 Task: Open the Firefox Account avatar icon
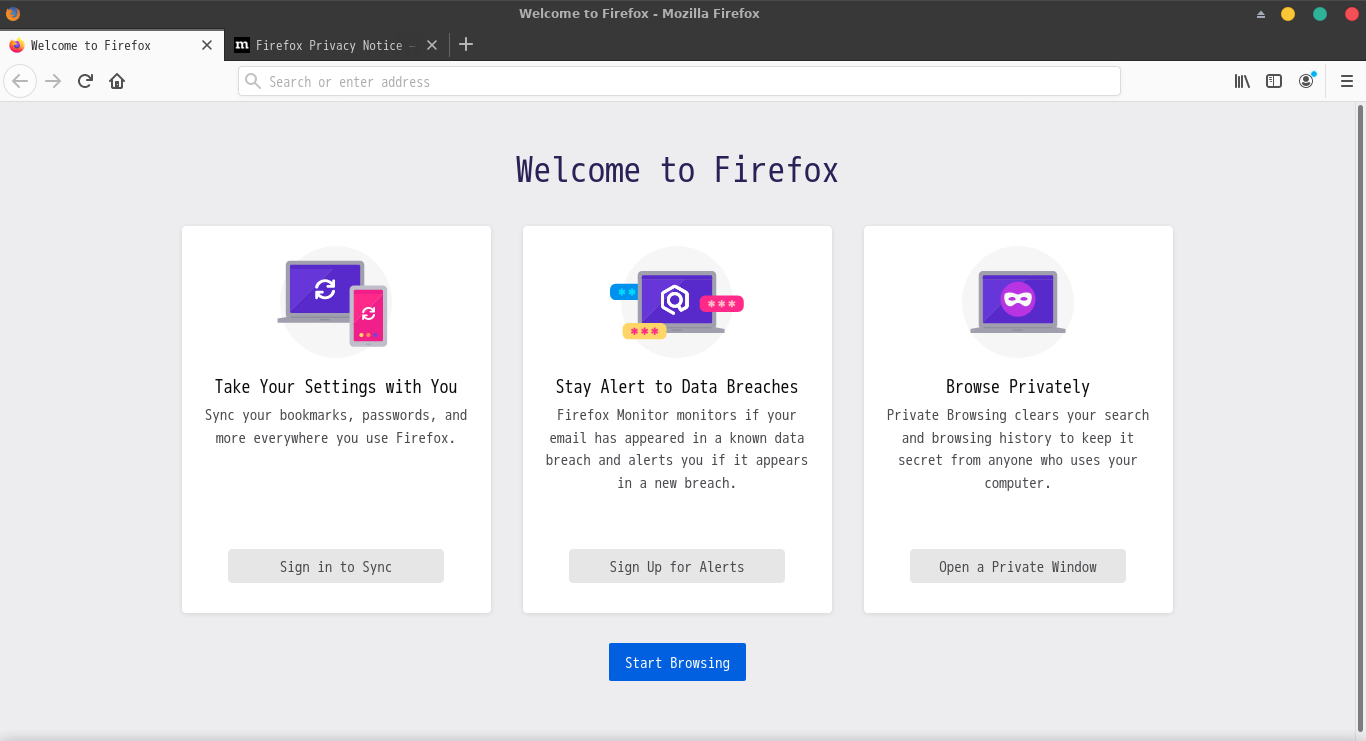[1306, 81]
